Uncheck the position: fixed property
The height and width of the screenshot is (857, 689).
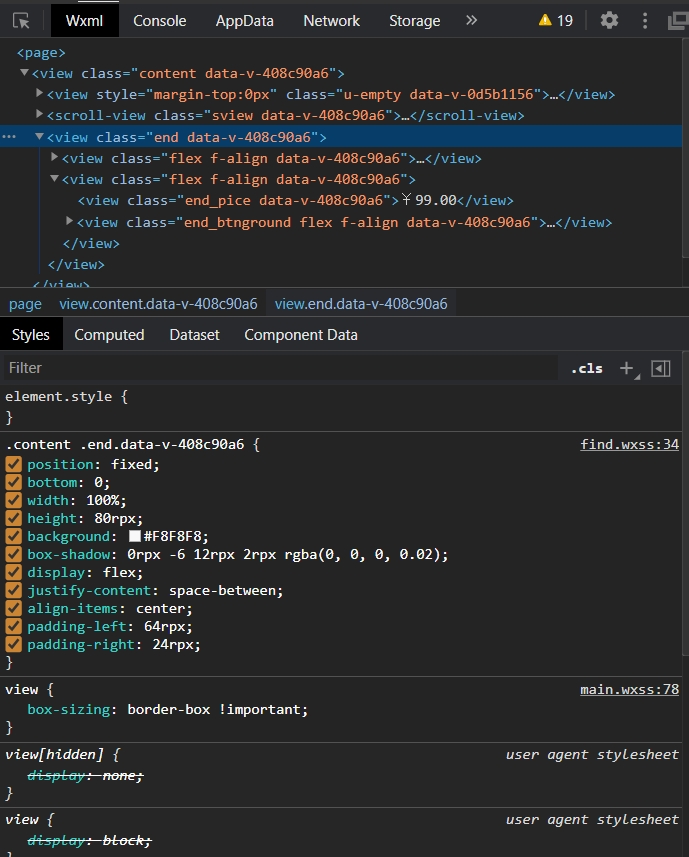pos(14,464)
